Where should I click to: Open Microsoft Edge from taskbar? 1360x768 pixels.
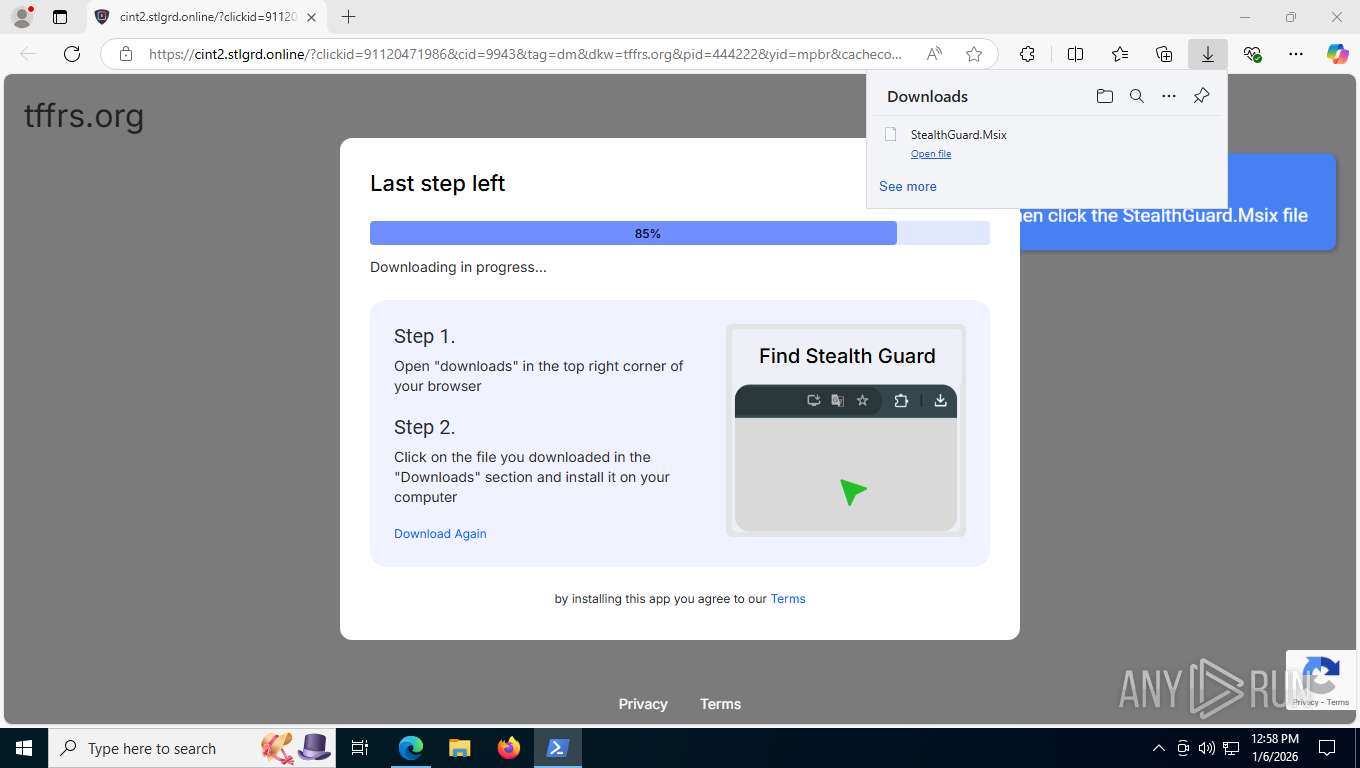pos(411,748)
